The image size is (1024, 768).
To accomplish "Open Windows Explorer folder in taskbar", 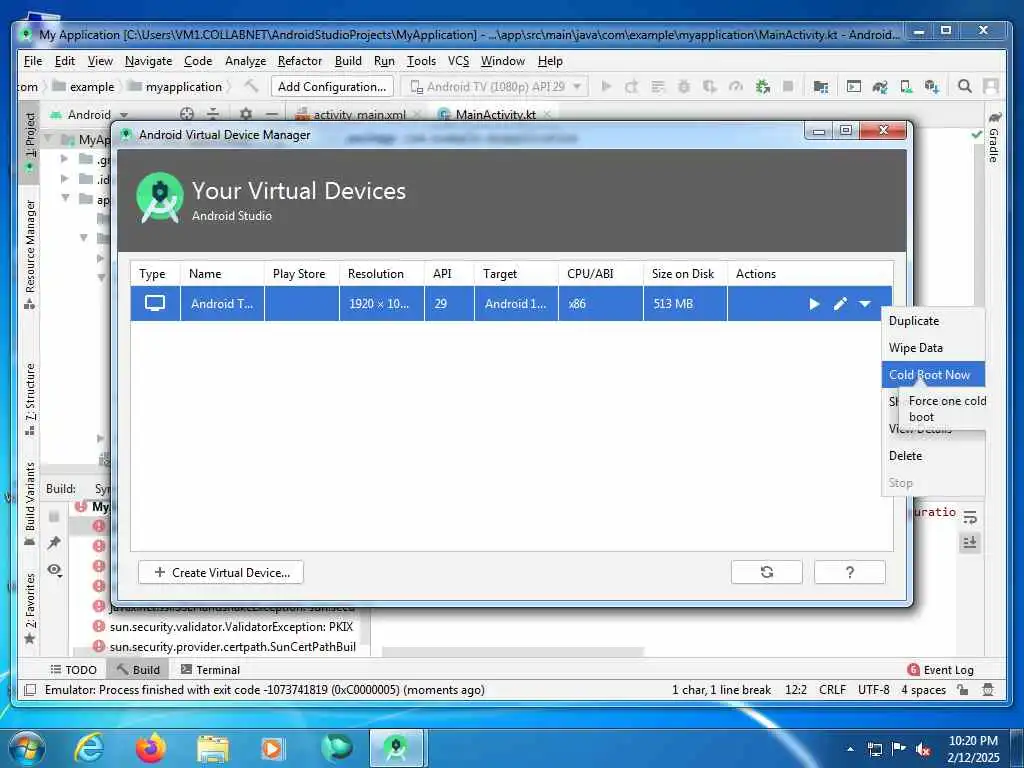I will [x=213, y=748].
